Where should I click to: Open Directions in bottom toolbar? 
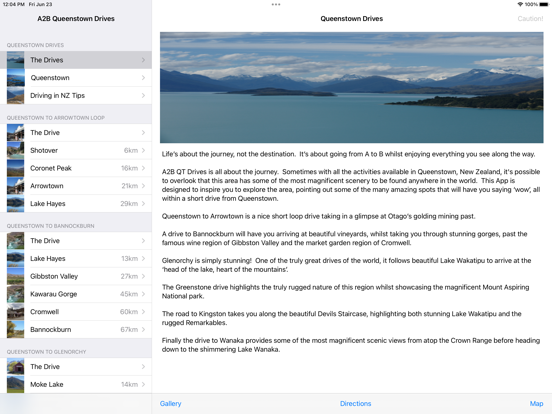[x=355, y=403]
